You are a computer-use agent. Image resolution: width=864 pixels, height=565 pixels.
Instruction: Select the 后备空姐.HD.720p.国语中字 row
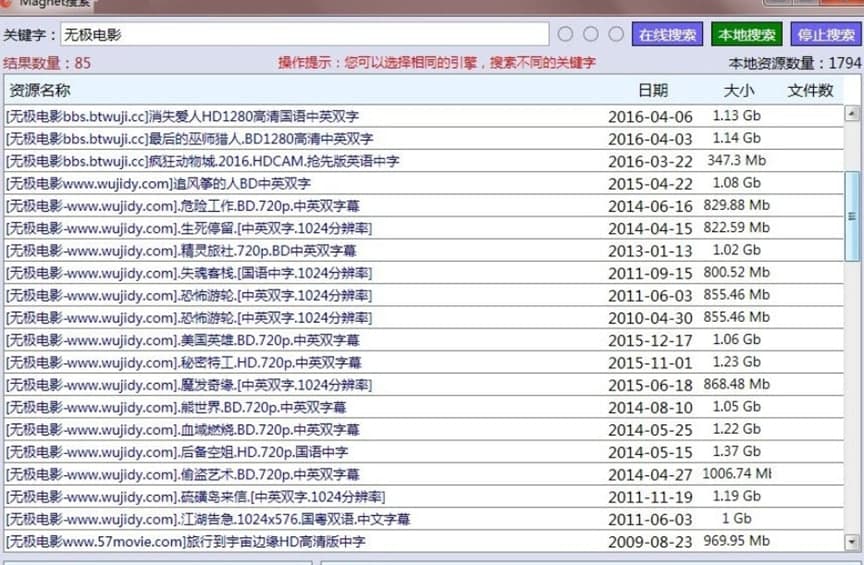[x=424, y=452]
